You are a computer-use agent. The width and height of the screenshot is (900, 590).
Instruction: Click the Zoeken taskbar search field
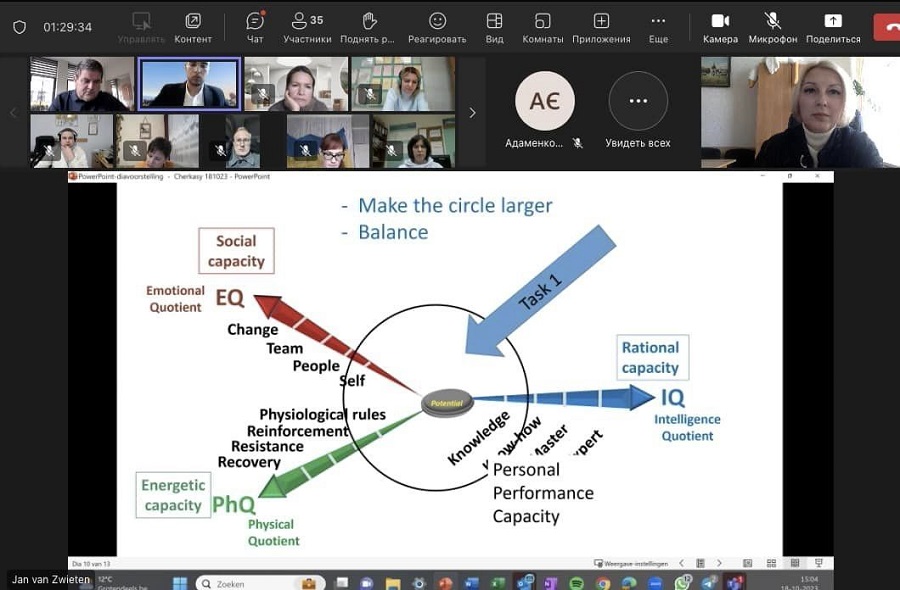click(261, 583)
